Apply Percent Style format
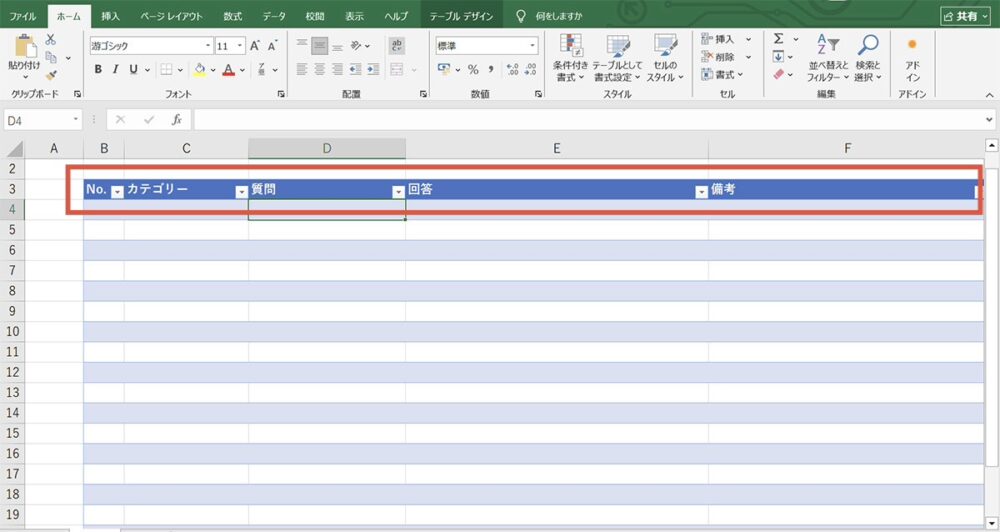 (473, 70)
